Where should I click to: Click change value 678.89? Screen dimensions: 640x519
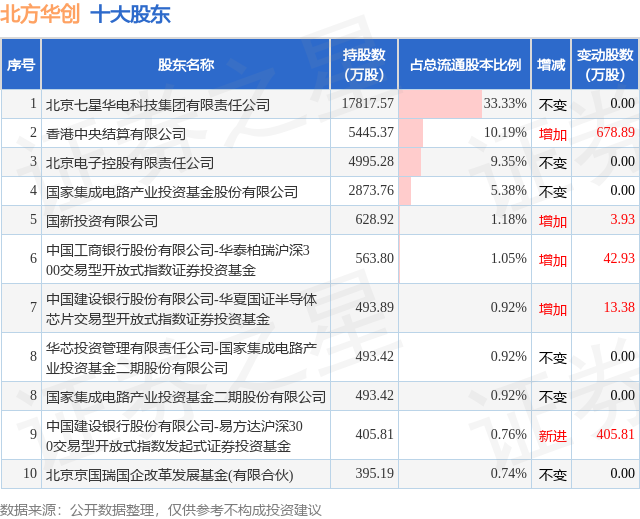click(x=616, y=132)
